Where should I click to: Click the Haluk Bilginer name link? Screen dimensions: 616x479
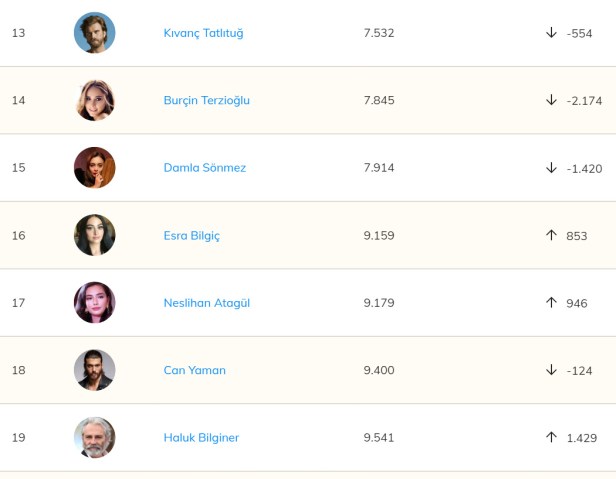tap(201, 438)
